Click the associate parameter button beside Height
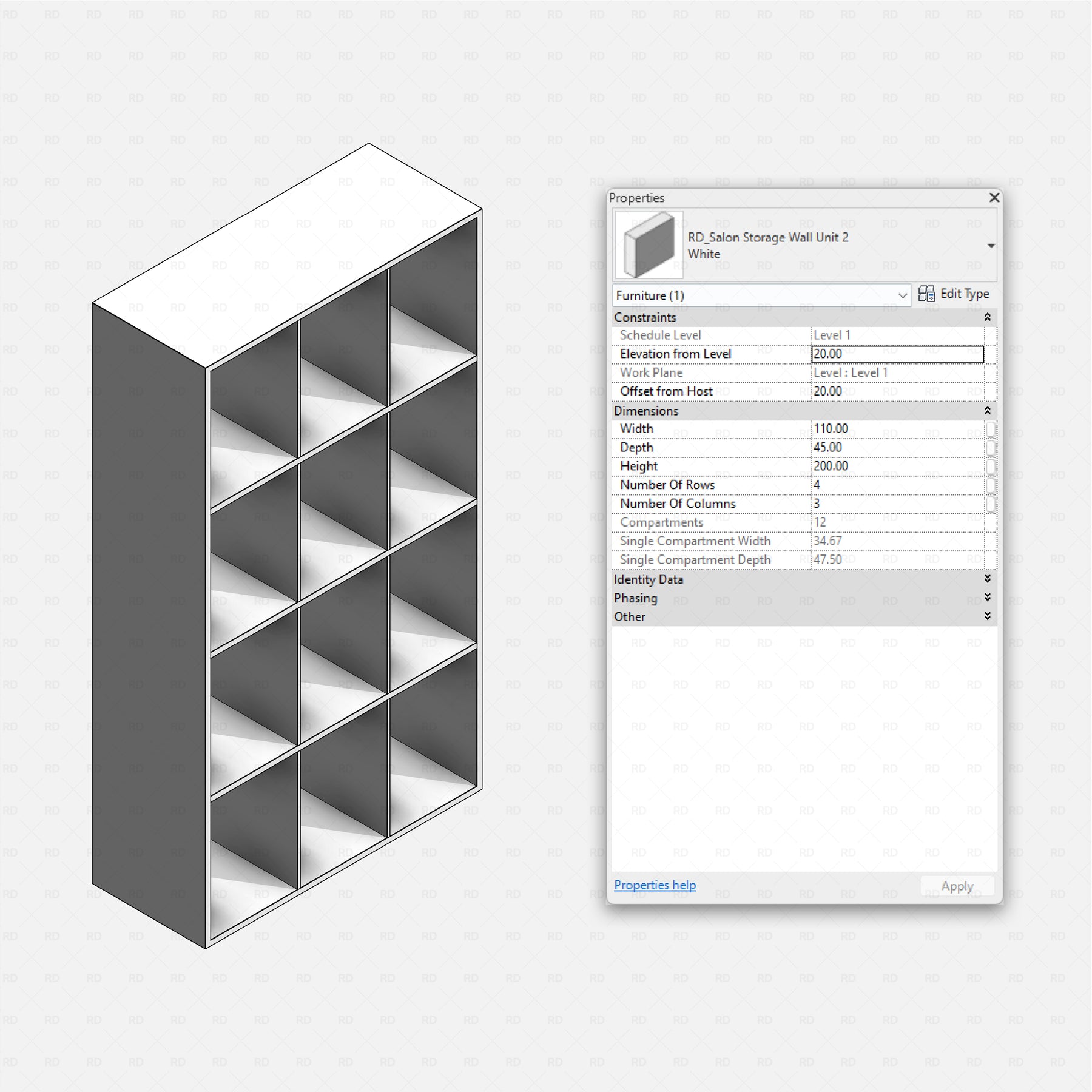 (990, 467)
